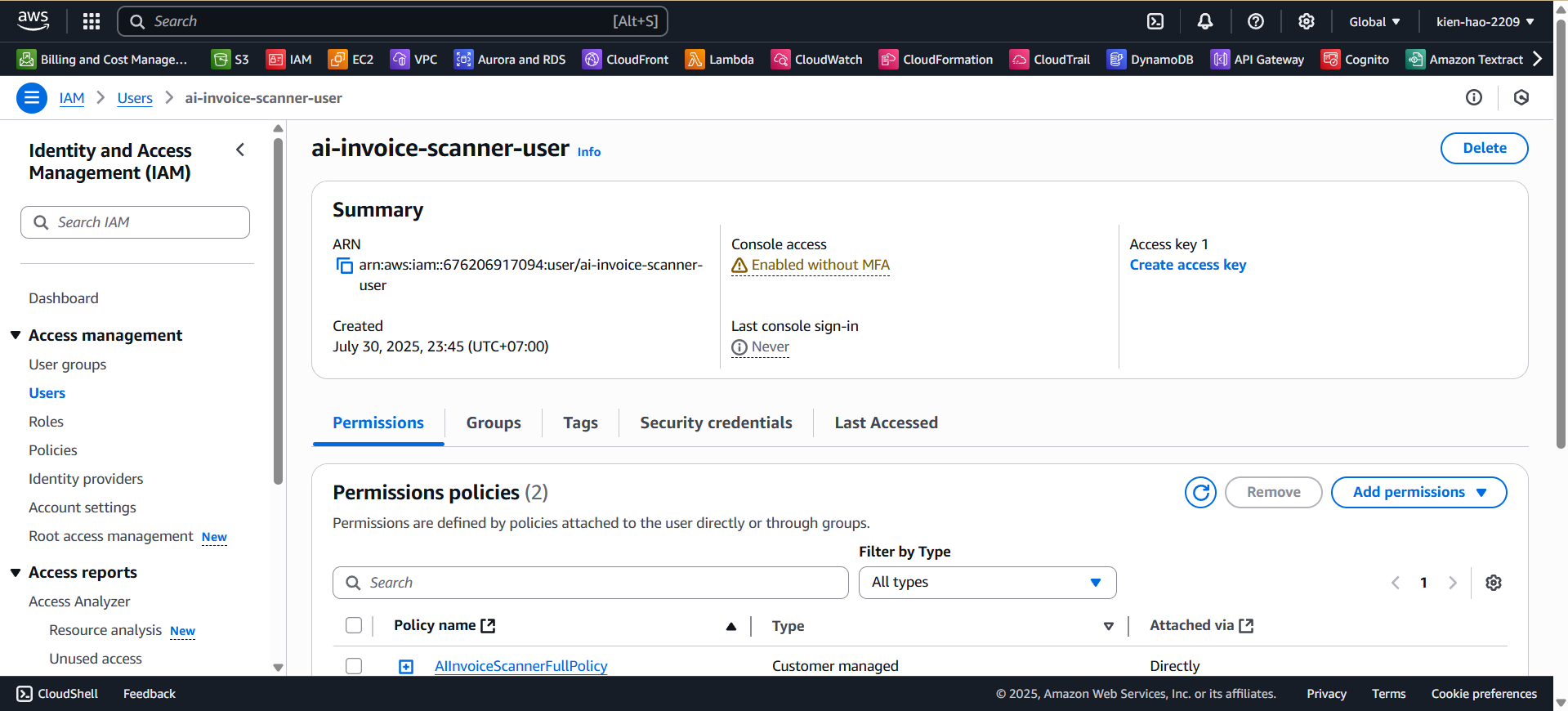Image resolution: width=1568 pixels, height=711 pixels.
Task: Open table preferences gear icon
Action: coord(1494,583)
